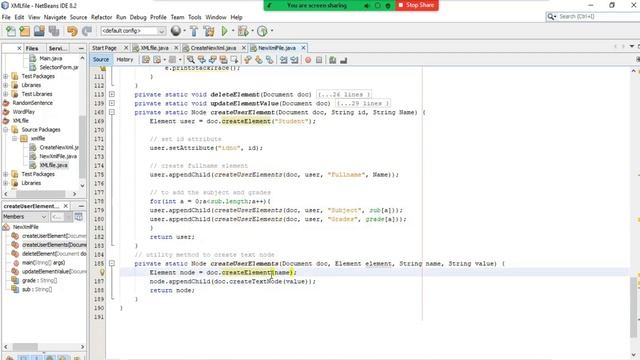Expand the folded deleteElement method on line 113
The image size is (640, 360).
point(112,94)
